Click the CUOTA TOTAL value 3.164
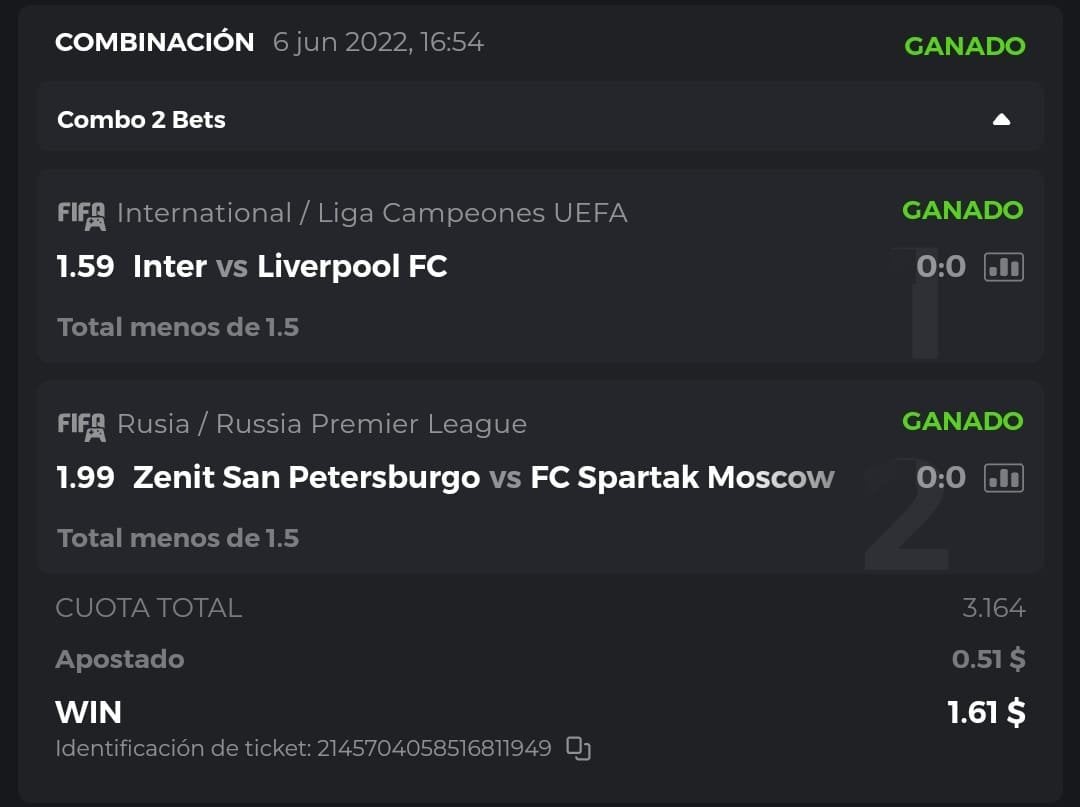This screenshot has height=807, width=1080. 993,608
